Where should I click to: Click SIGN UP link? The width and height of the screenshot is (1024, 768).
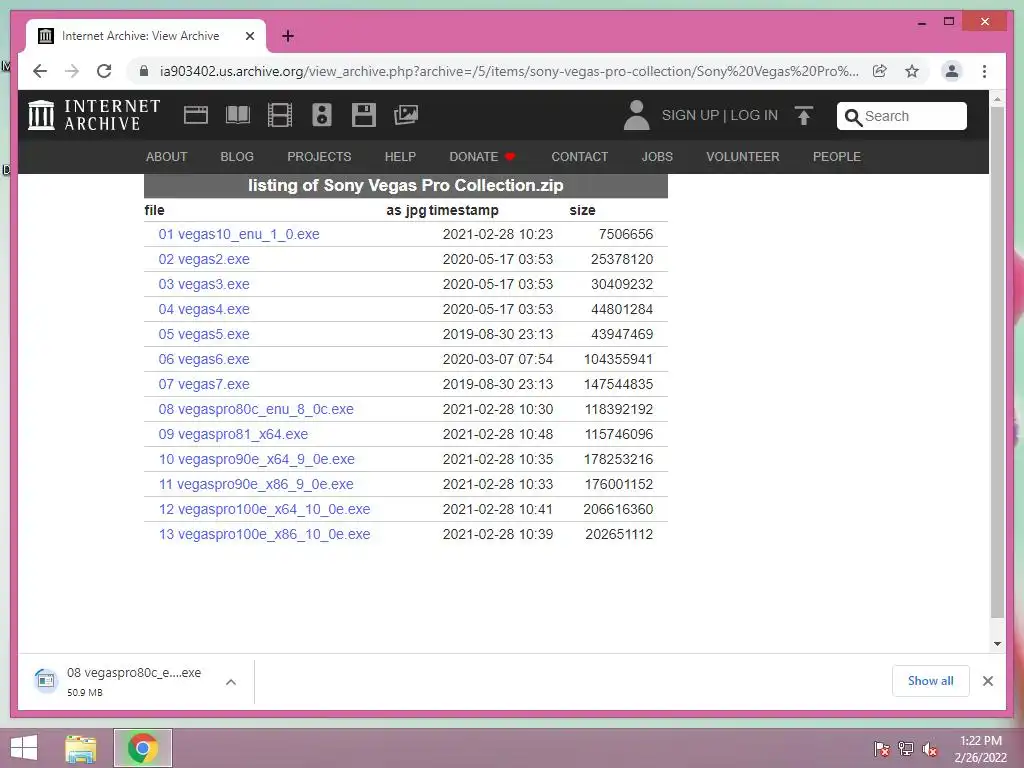(690, 116)
